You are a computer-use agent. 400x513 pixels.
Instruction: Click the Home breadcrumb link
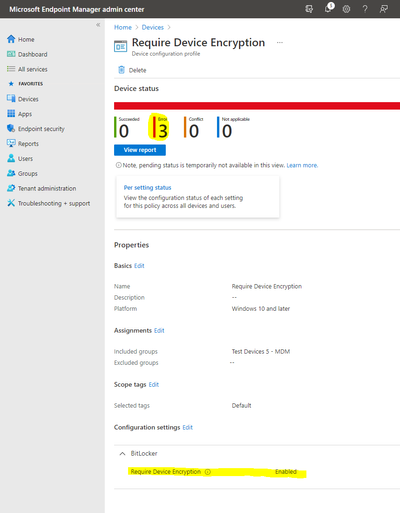pos(123,27)
